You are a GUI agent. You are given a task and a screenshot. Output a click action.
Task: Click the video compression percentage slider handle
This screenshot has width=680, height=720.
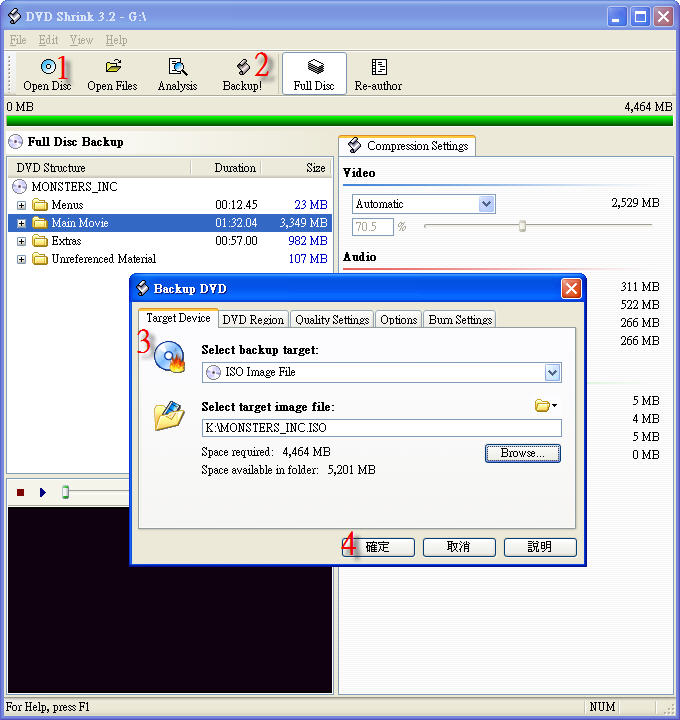(522, 226)
